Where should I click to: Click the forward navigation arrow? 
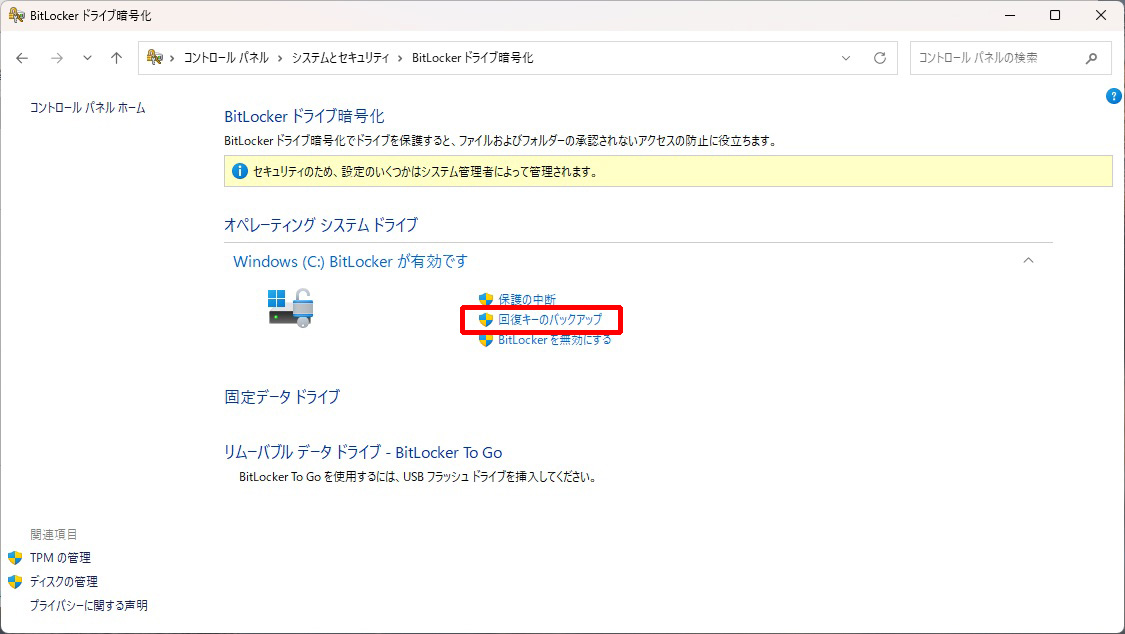click(x=57, y=58)
